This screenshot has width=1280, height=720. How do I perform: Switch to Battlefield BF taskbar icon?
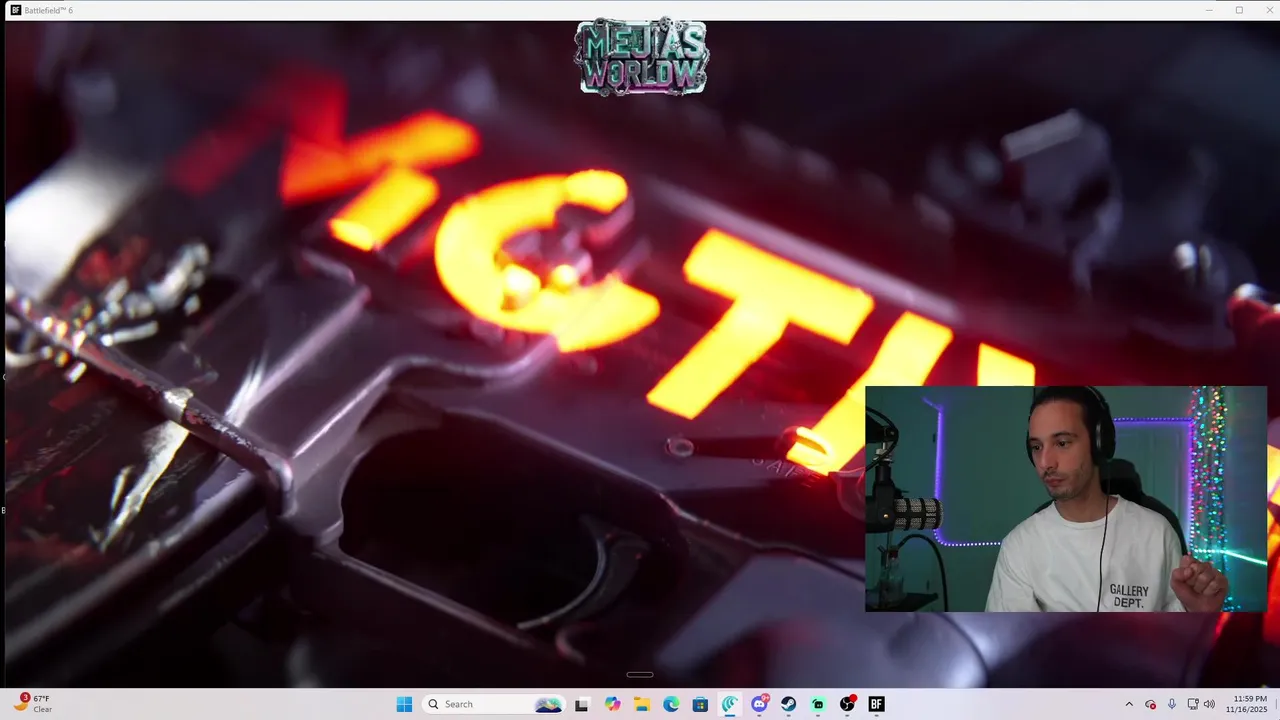click(x=877, y=704)
